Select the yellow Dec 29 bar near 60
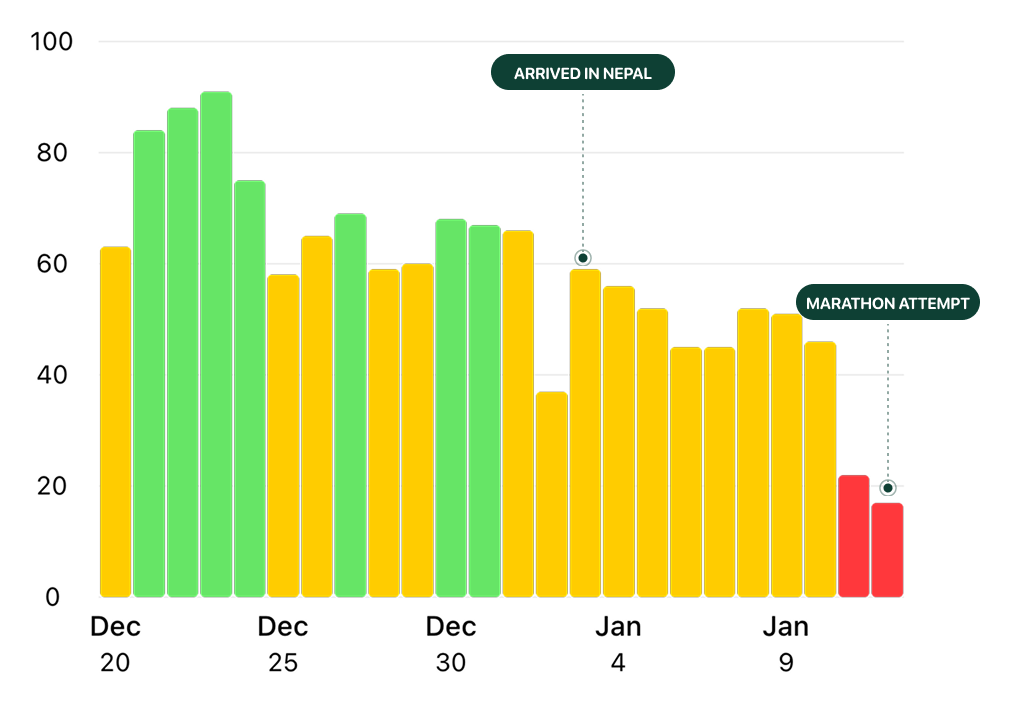The width and height of the screenshot is (1010, 704). pyautogui.click(x=417, y=430)
